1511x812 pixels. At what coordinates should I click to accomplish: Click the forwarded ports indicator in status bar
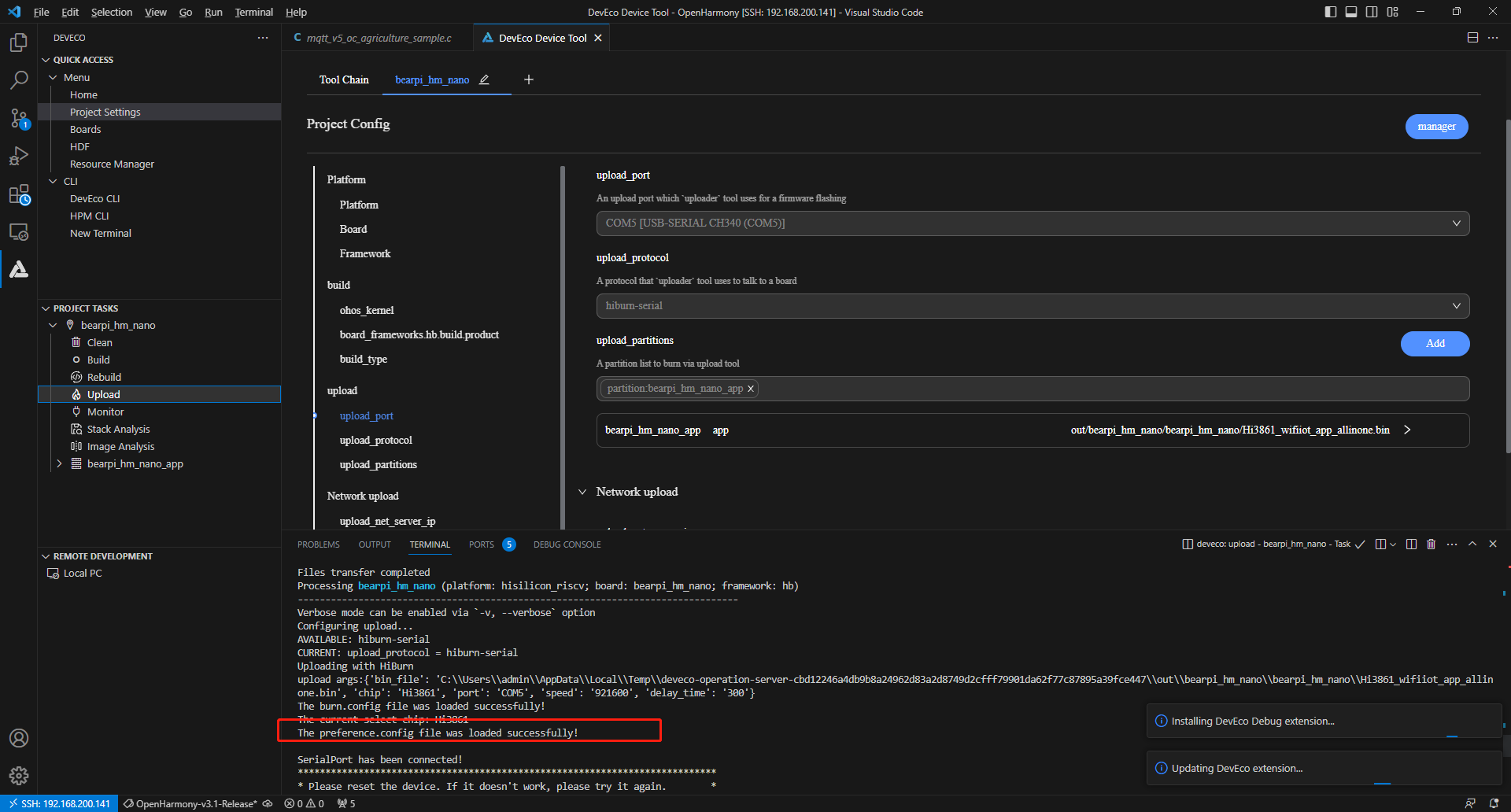click(346, 803)
